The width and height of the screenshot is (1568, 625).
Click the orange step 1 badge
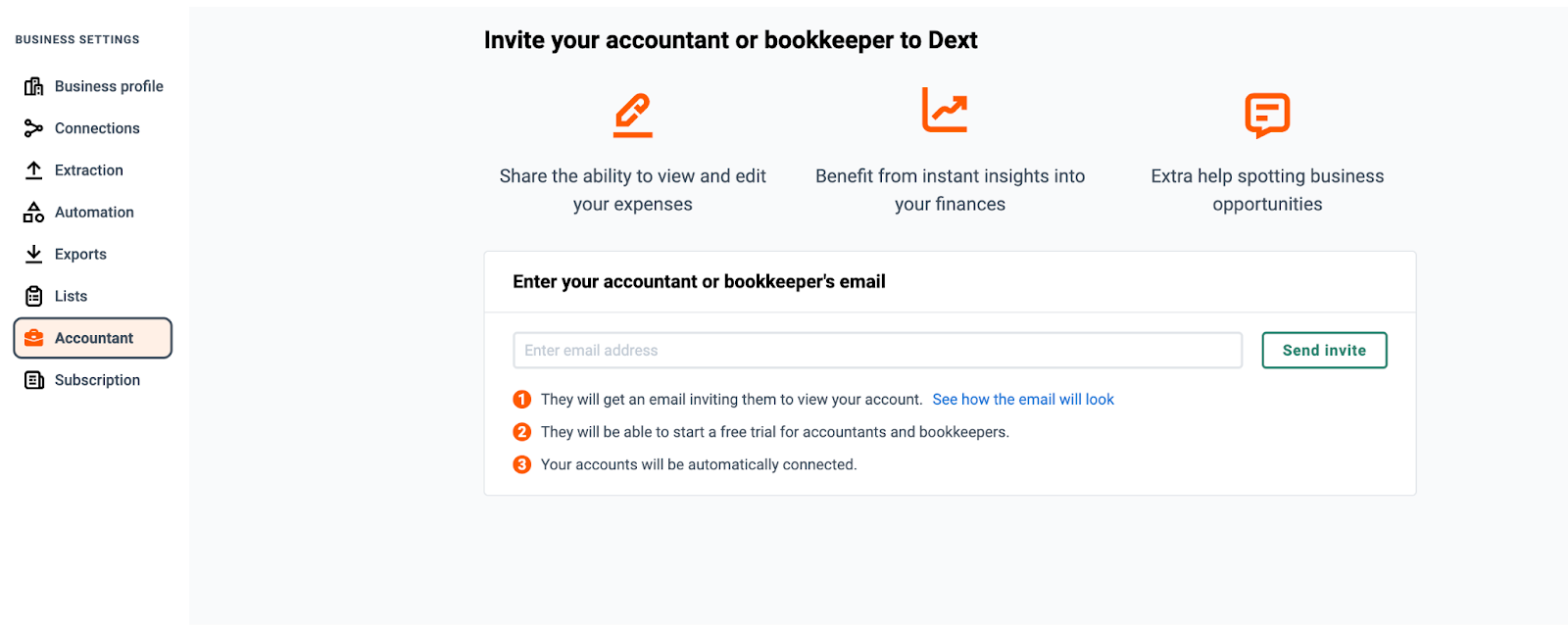[522, 400]
